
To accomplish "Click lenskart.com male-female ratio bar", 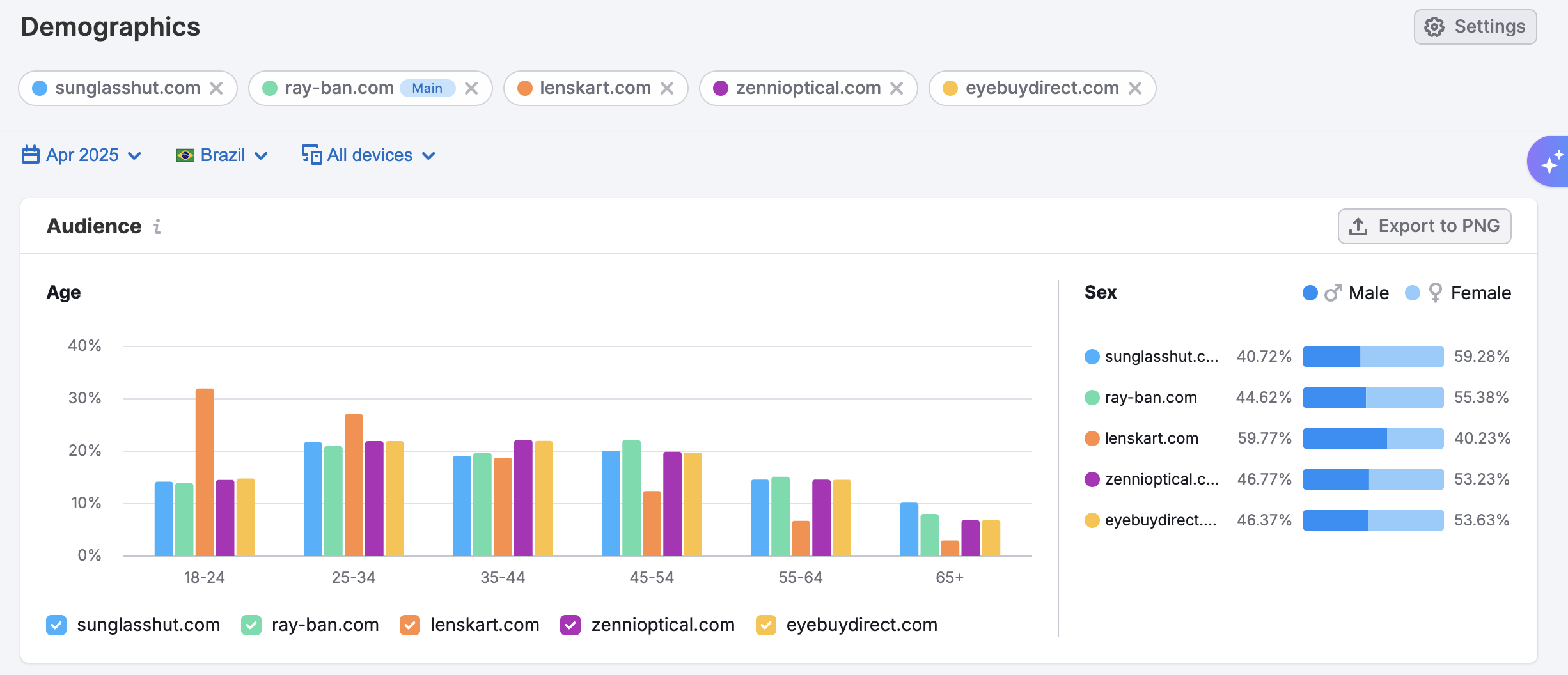I will point(1373,438).
